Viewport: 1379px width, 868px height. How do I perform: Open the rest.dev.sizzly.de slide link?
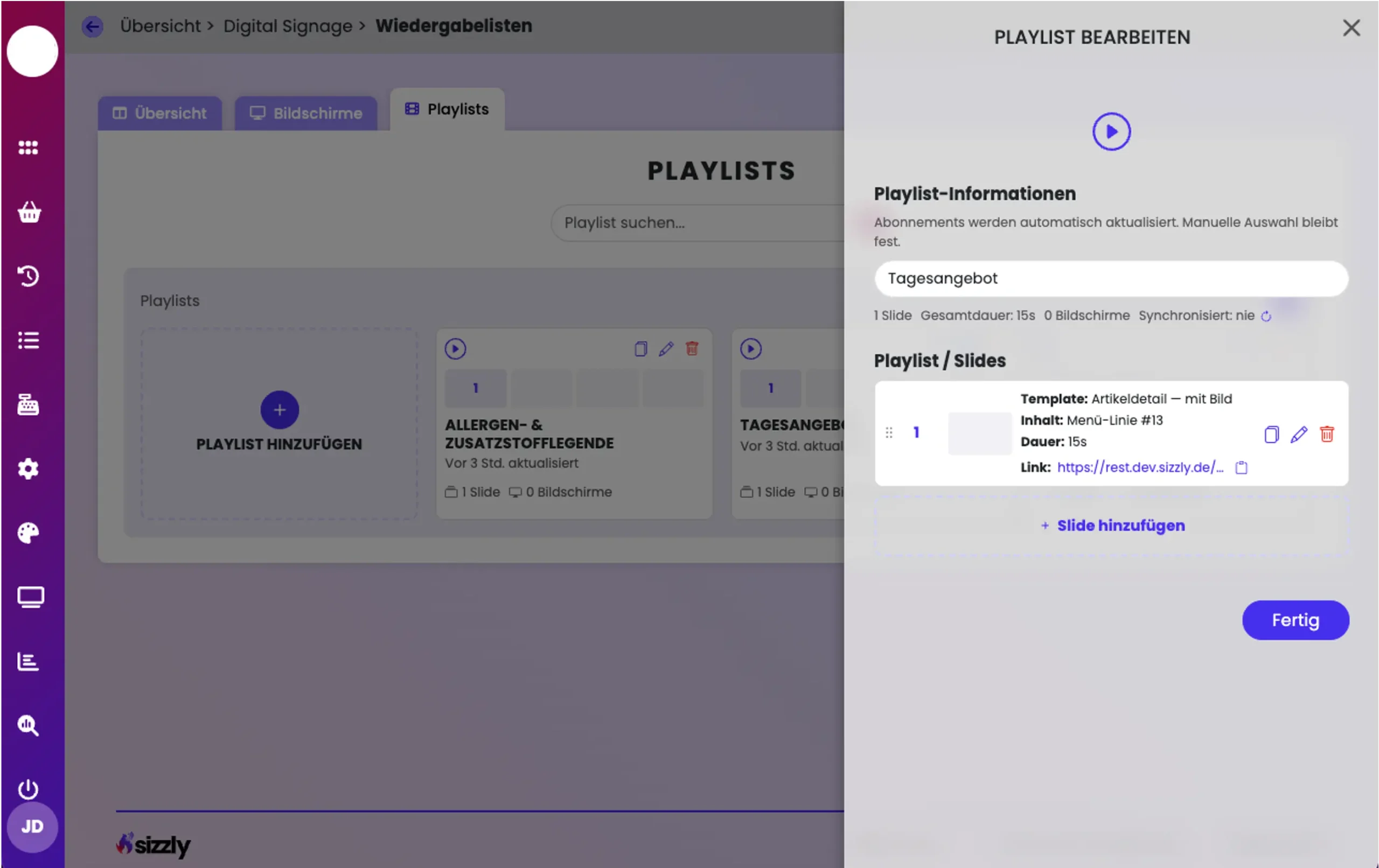coord(1140,467)
